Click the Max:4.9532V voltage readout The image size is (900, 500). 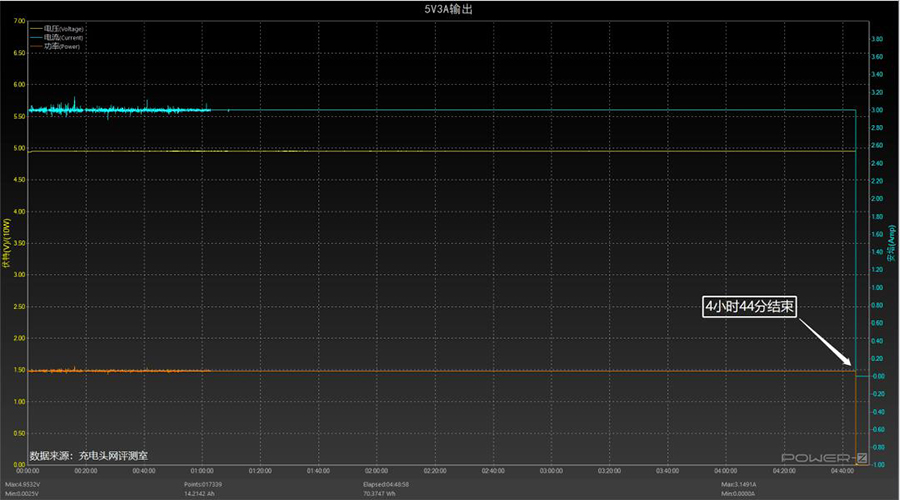[x=25, y=484]
